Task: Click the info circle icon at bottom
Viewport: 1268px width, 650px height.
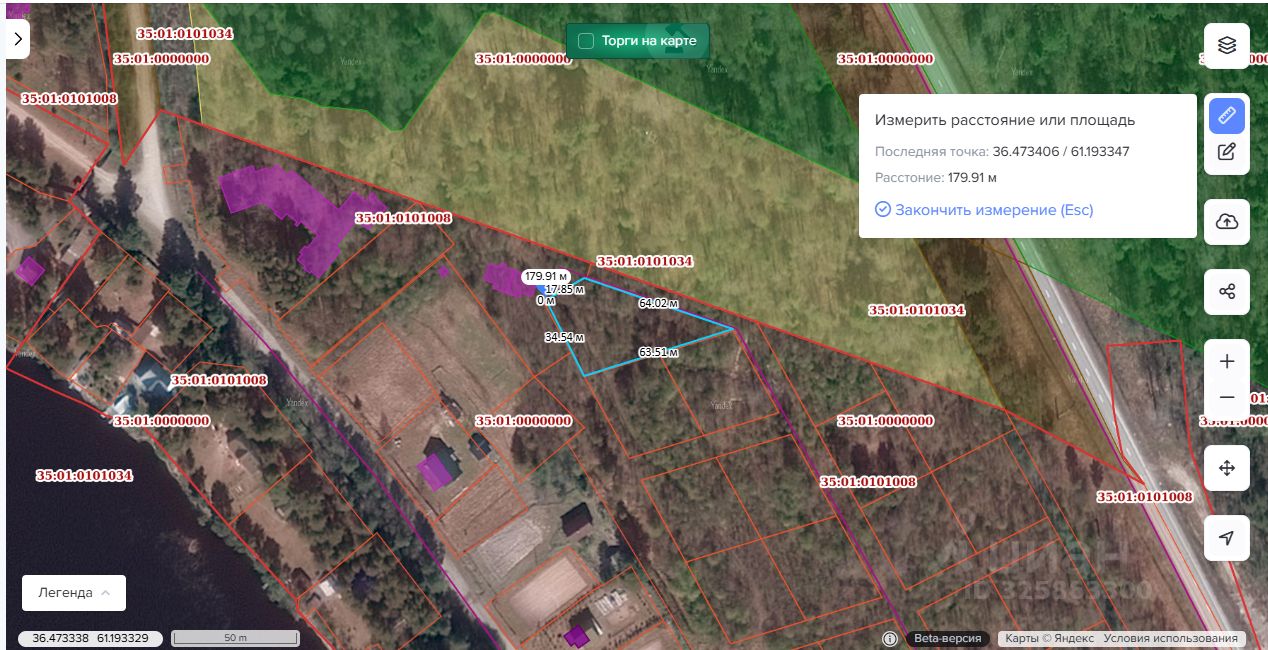Action: (x=890, y=638)
